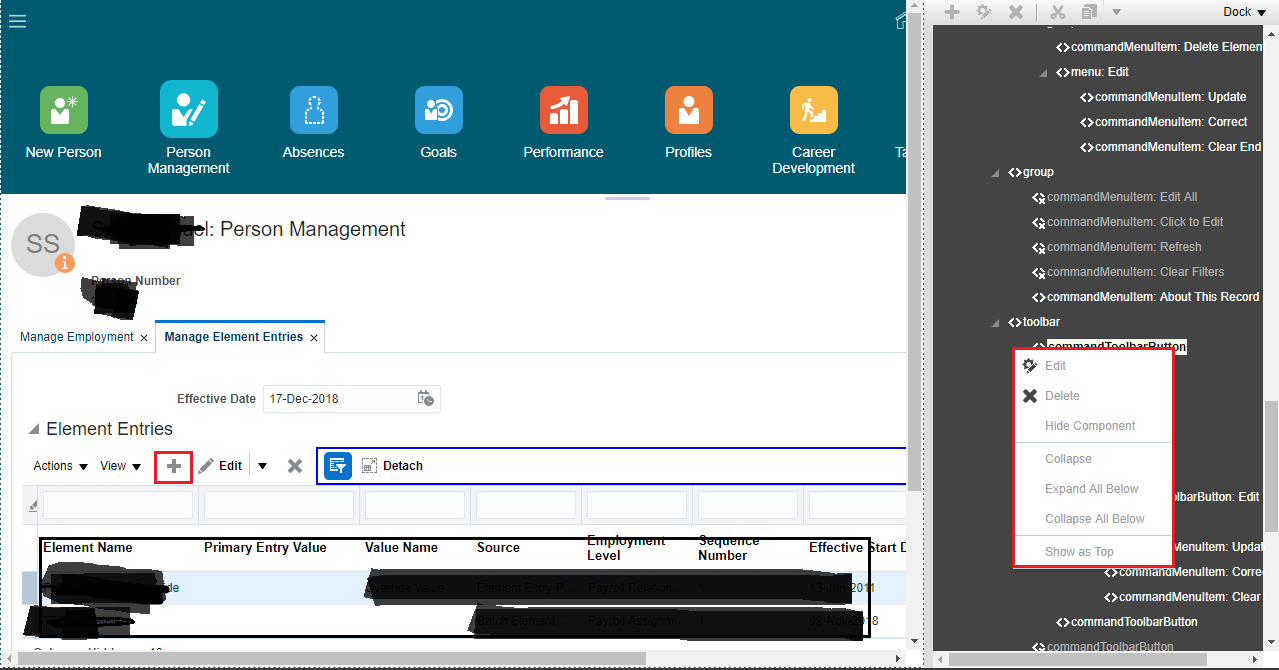This screenshot has width=1279, height=670.
Task: Open the Actions dropdown menu
Action: click(61, 466)
